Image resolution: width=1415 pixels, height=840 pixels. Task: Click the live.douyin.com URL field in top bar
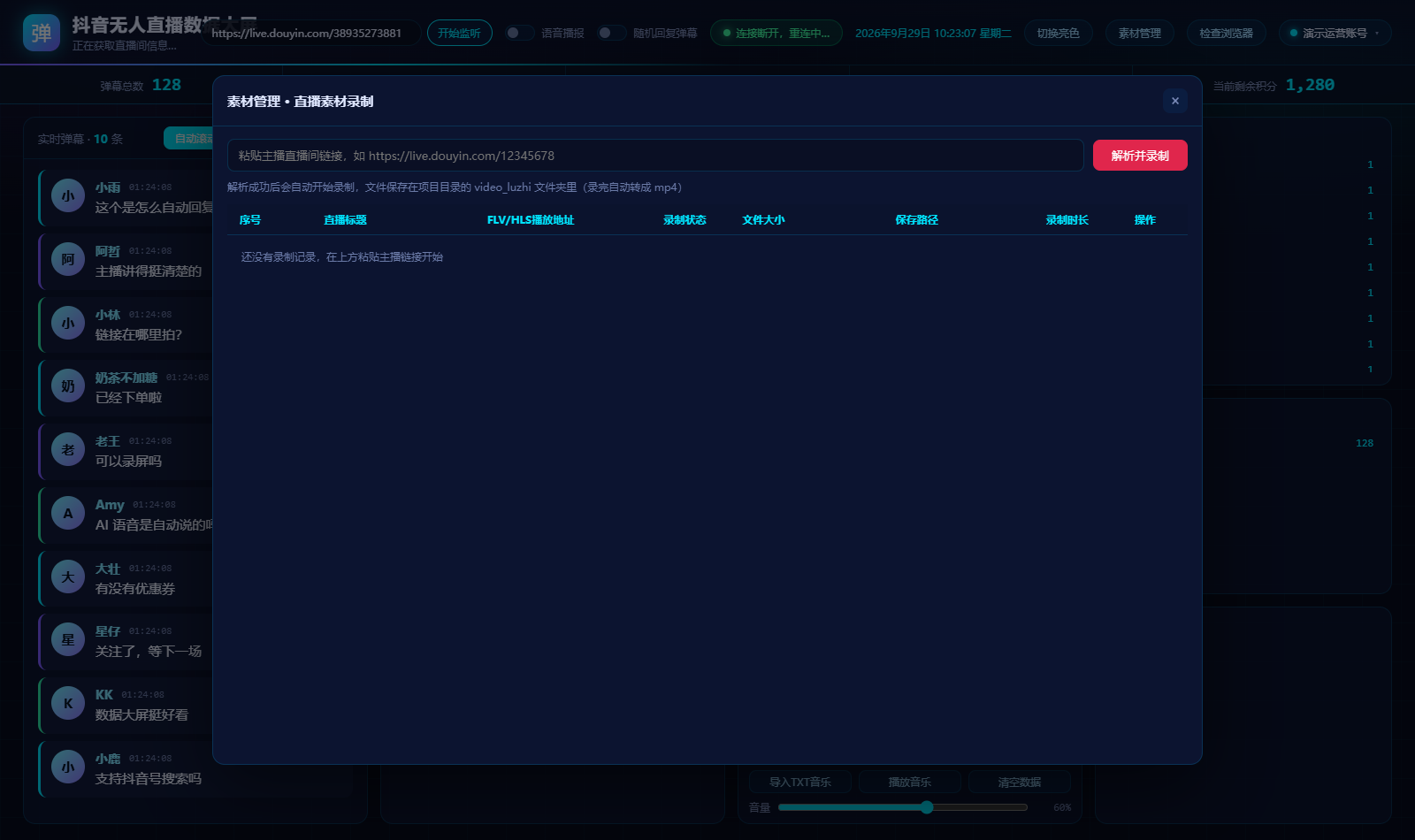click(x=311, y=33)
